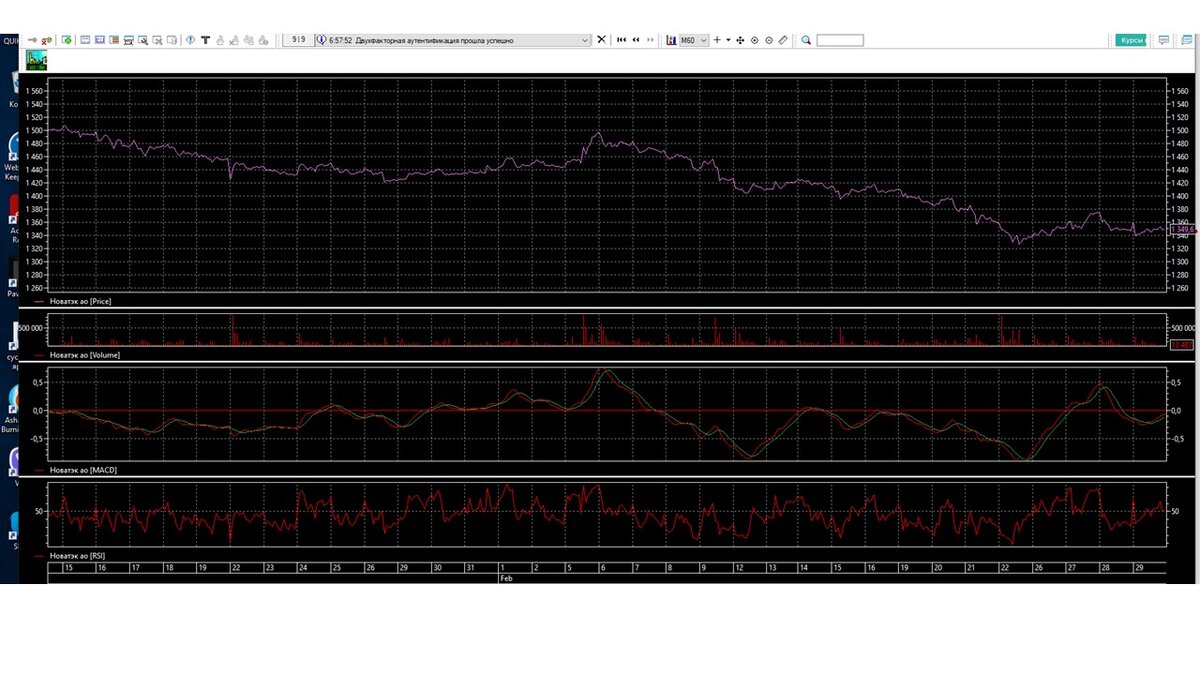The image size is (1200, 675).
Task: Click the first hand icon after T
Action: tap(220, 40)
